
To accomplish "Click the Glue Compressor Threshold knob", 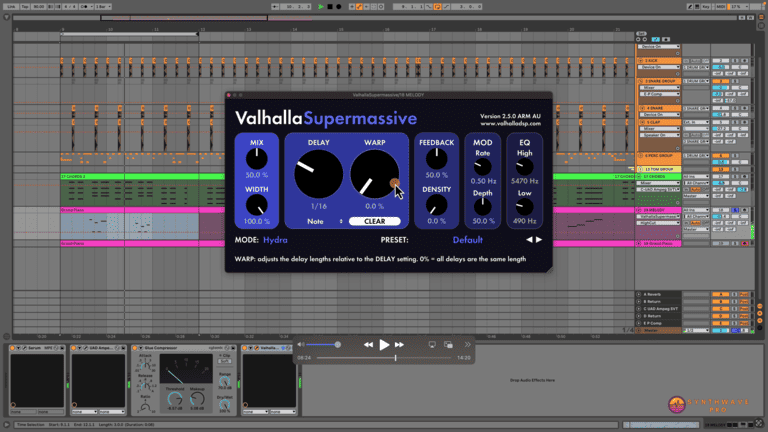I will pos(175,398).
